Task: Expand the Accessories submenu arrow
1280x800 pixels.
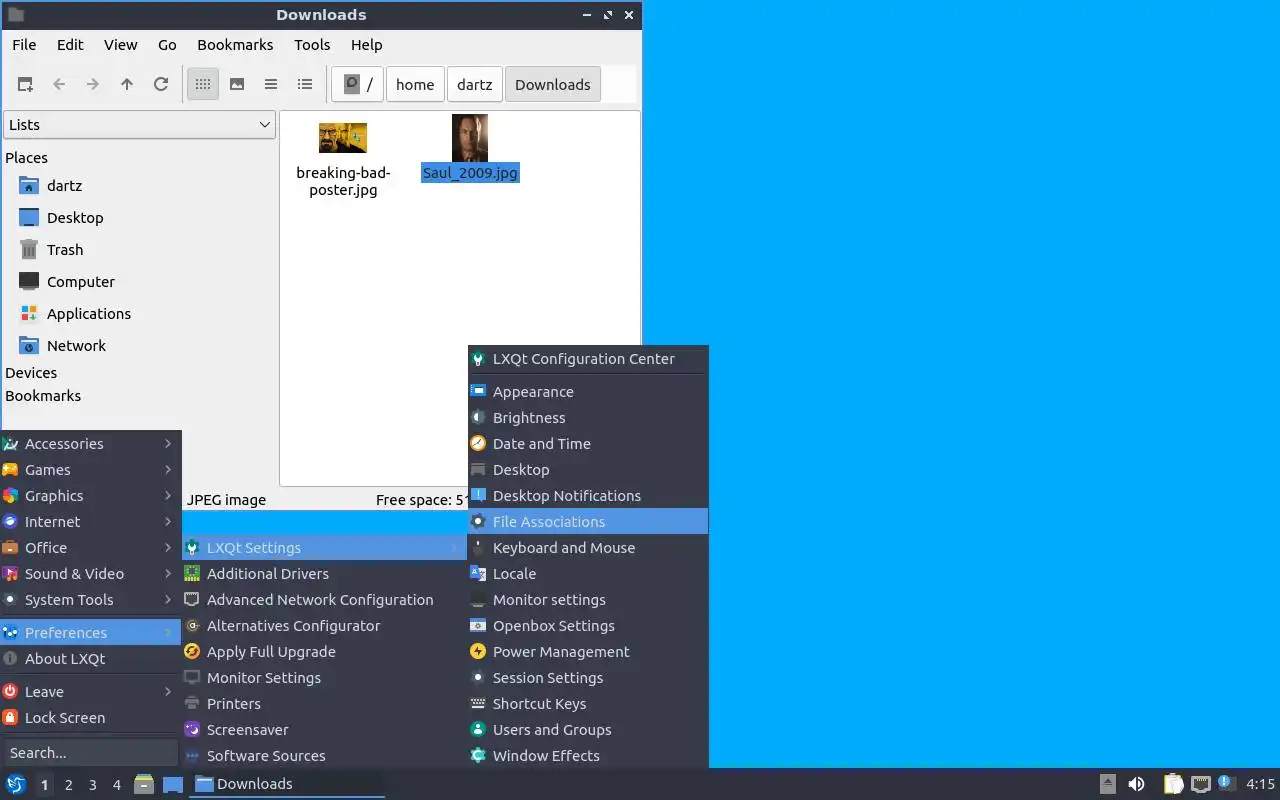Action: point(168,444)
